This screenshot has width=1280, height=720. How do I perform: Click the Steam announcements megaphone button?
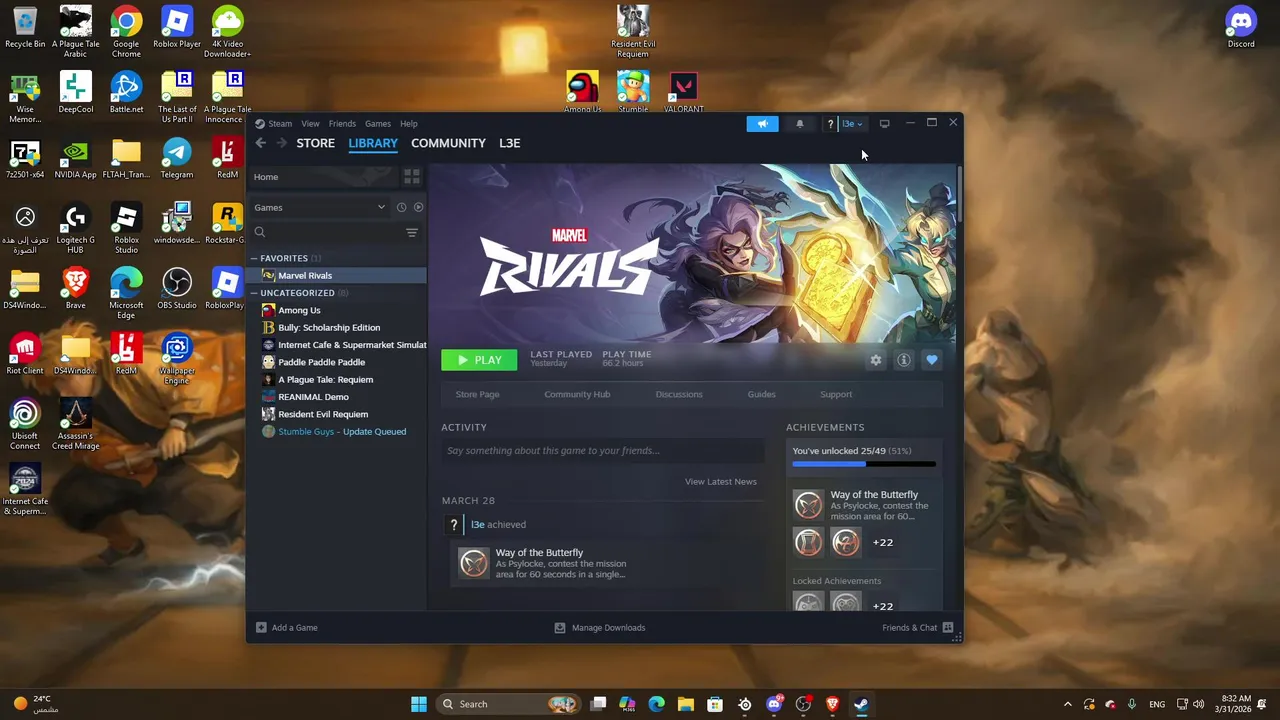click(762, 124)
